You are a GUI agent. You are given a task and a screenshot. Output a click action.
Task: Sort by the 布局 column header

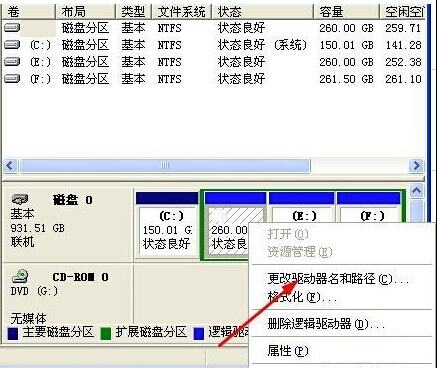pyautogui.click(x=85, y=12)
